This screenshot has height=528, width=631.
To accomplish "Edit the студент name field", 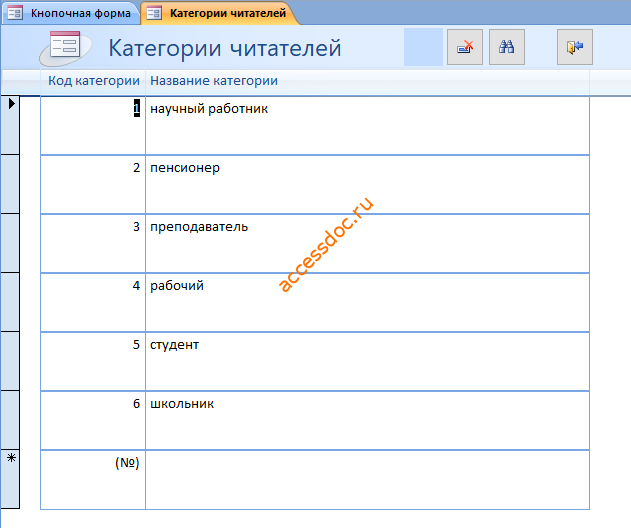I will click(x=367, y=361).
